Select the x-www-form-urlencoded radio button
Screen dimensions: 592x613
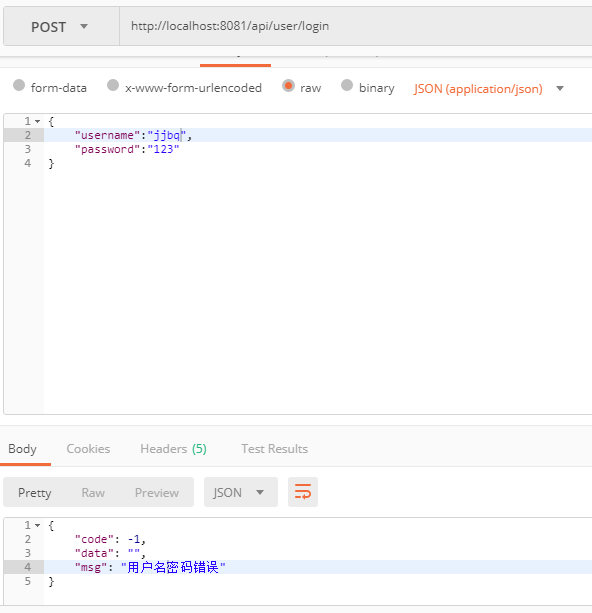pyautogui.click(x=113, y=85)
